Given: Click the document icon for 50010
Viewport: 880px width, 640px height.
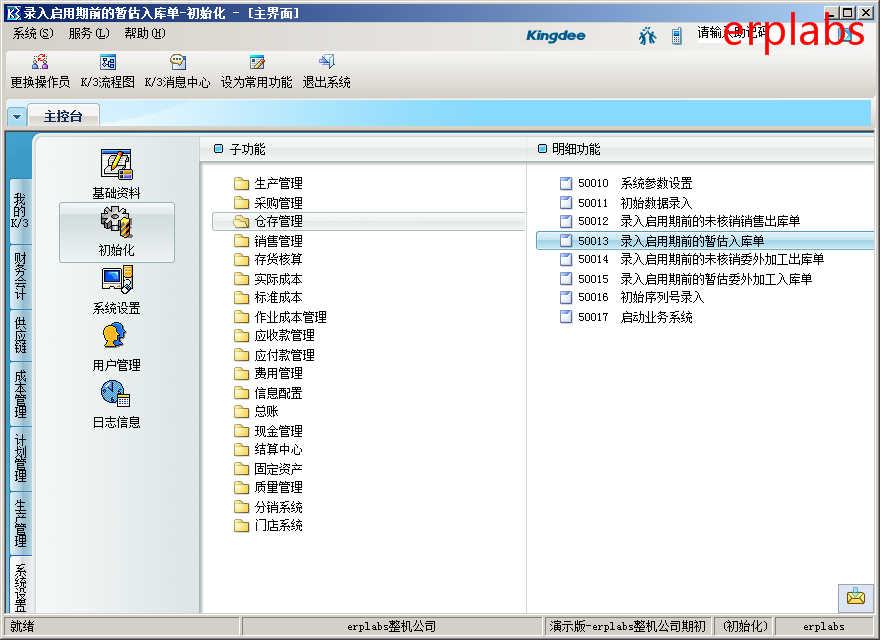Looking at the screenshot, I should coord(566,184).
